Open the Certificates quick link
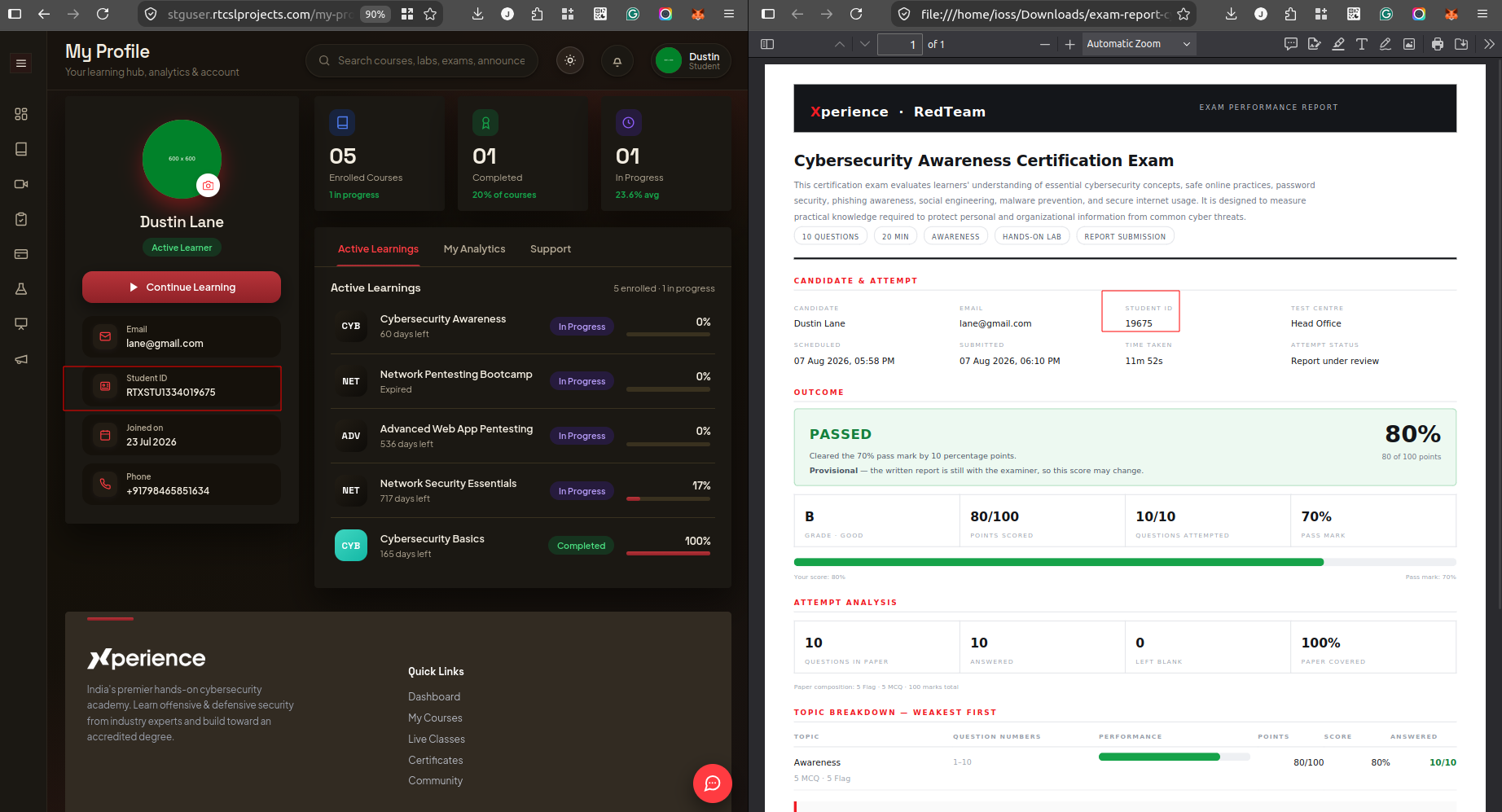1502x812 pixels. (x=436, y=761)
